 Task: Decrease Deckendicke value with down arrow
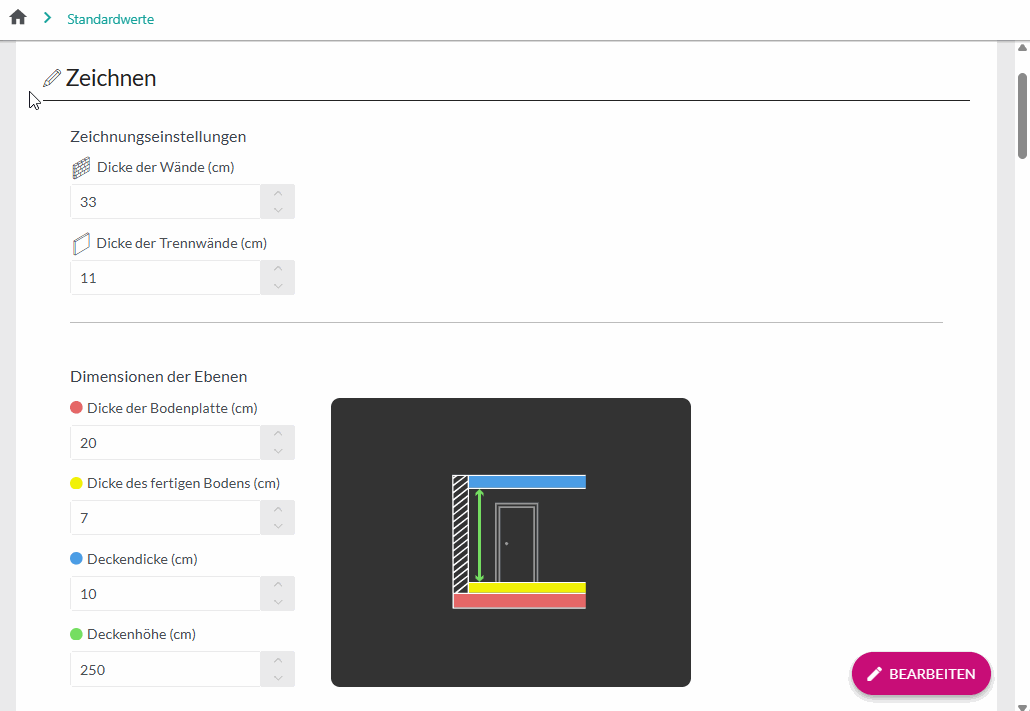tap(277, 602)
